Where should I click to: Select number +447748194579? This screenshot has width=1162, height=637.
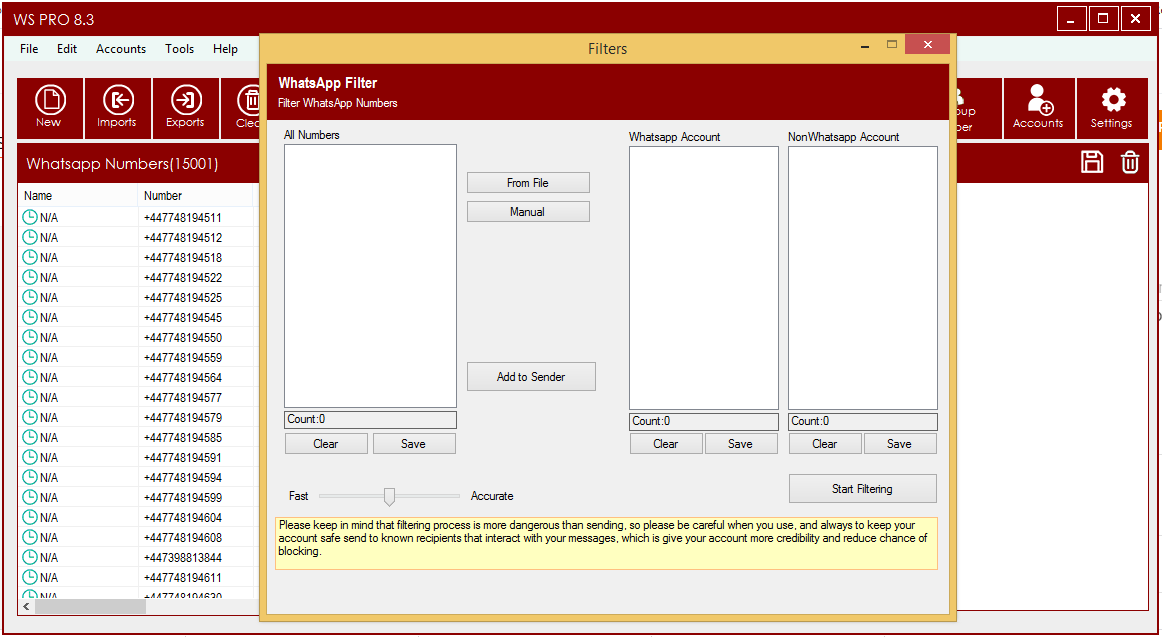[183, 418]
